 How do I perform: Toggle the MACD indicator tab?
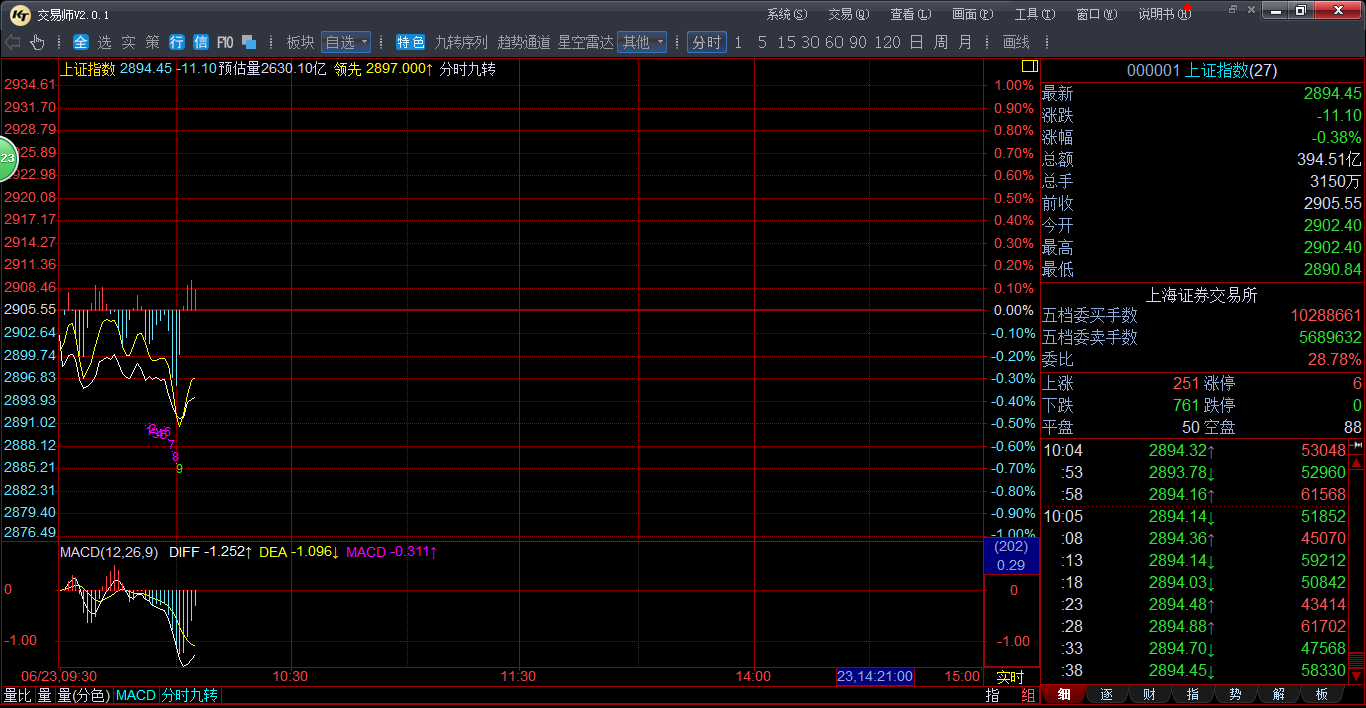135,695
